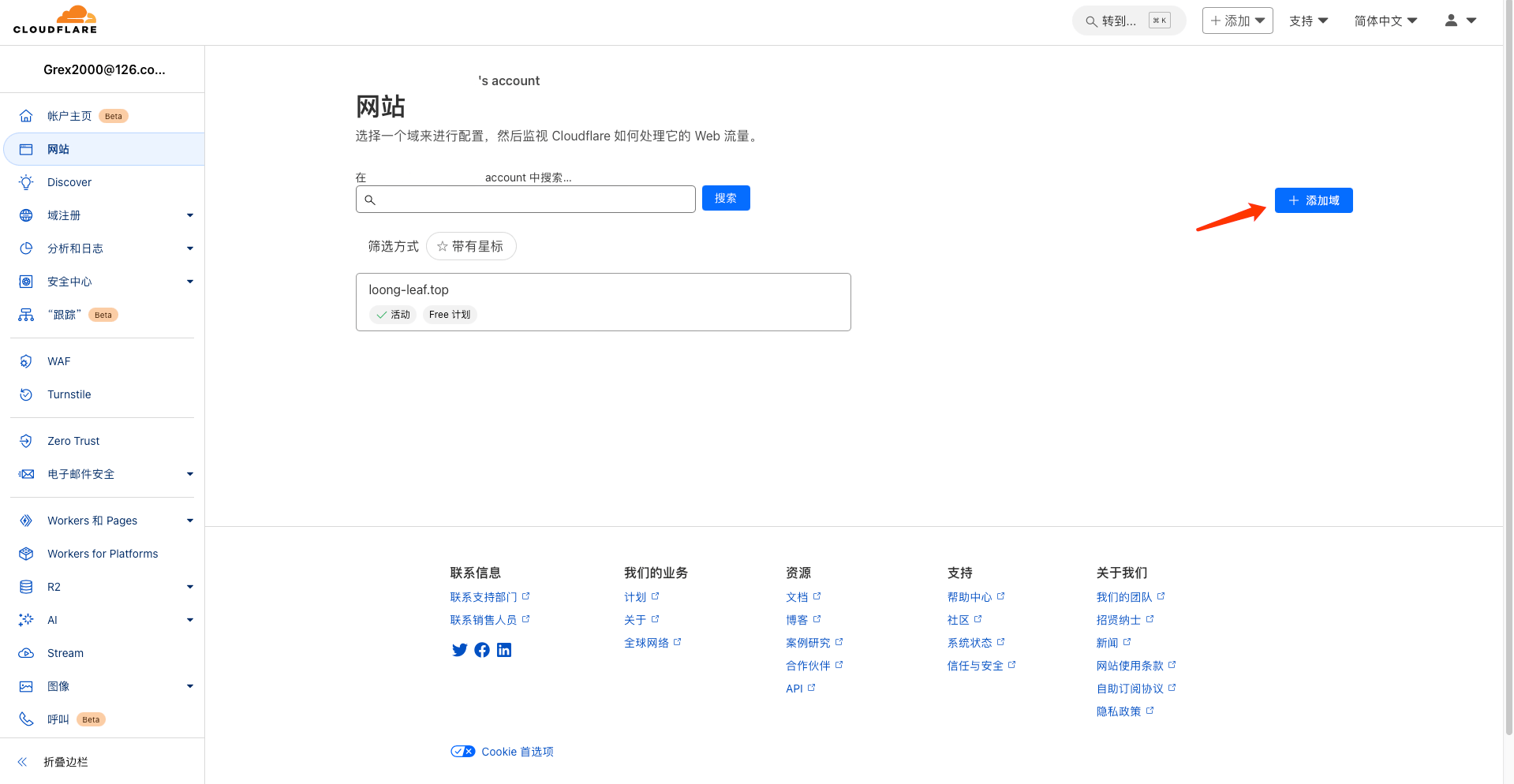Image resolution: width=1514 pixels, height=784 pixels.
Task: Click the 呼叫 phone icon
Action: [26, 719]
